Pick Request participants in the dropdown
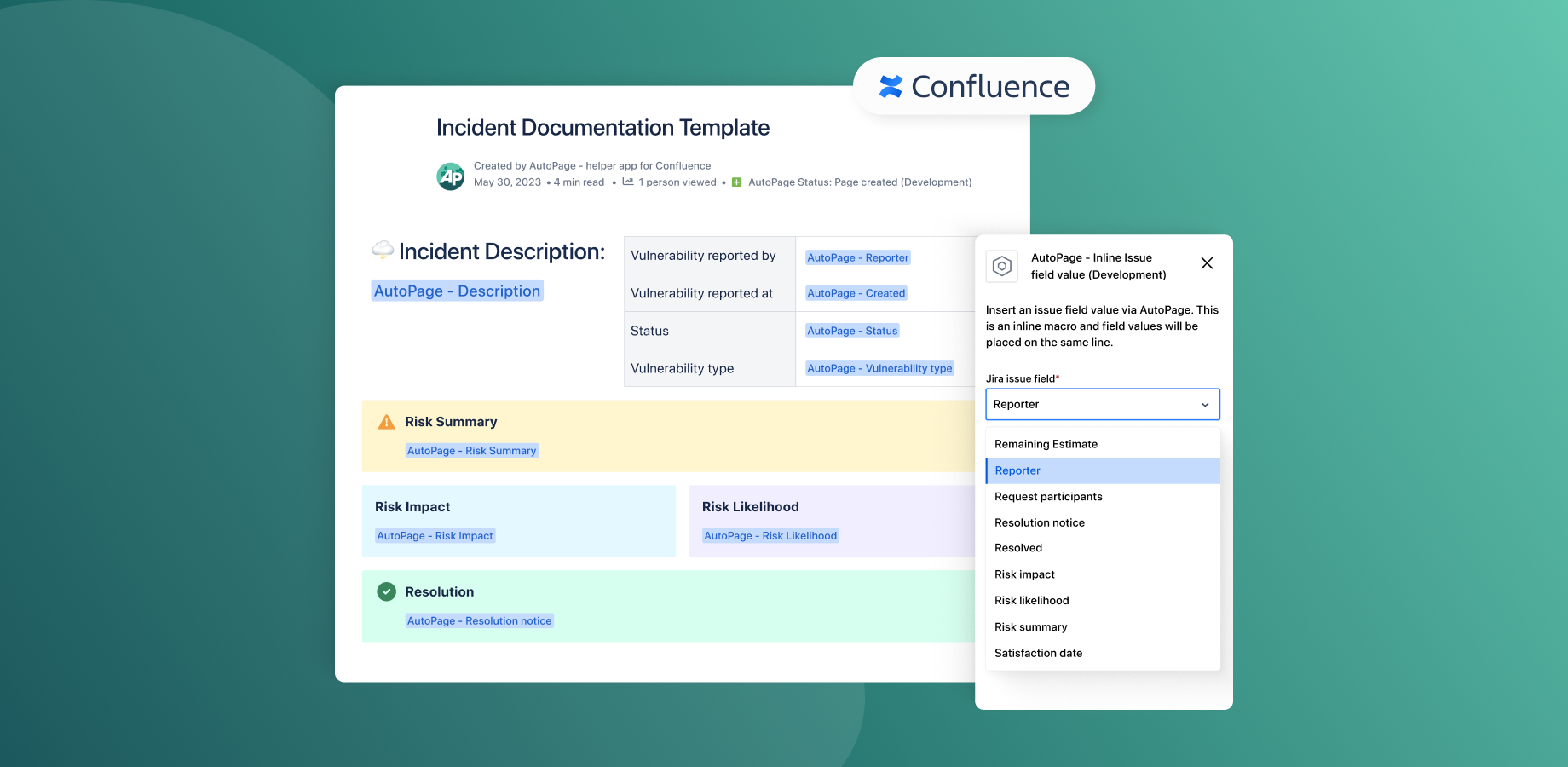The width and height of the screenshot is (1568, 767). tap(1048, 497)
